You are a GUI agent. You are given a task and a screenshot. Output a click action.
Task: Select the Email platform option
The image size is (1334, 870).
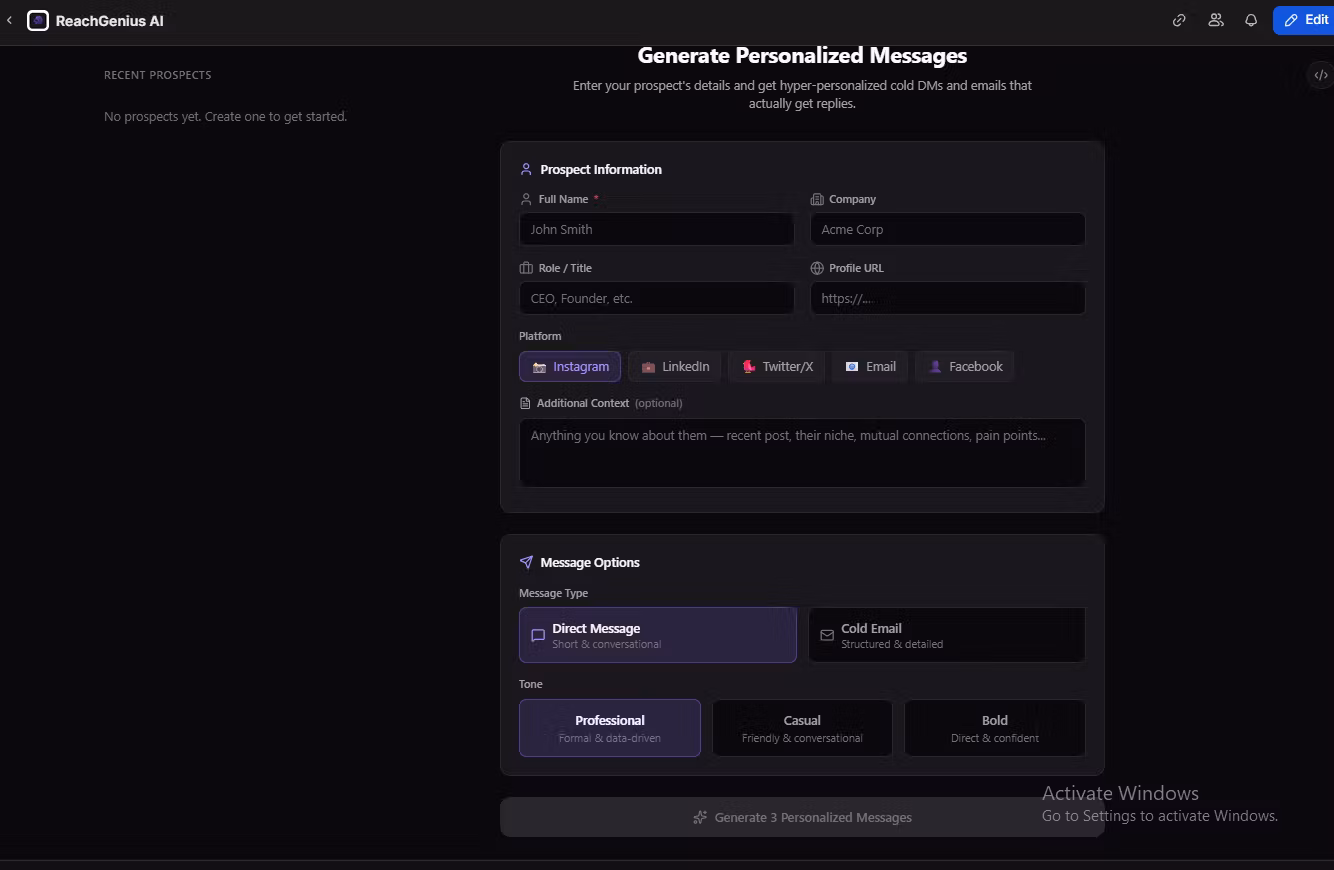point(870,367)
